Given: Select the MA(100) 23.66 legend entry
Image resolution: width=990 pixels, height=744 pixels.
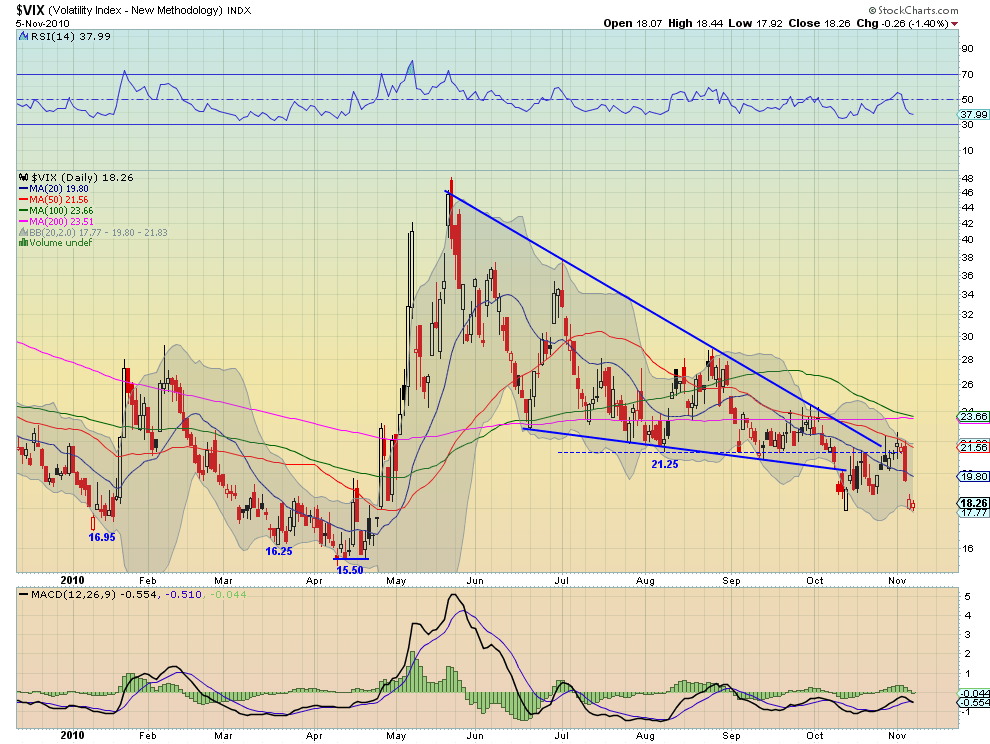Looking at the screenshot, I should pos(57,210).
